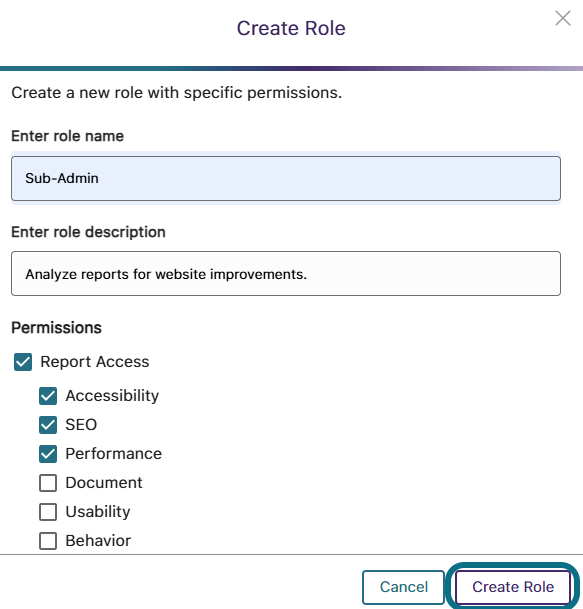The height and width of the screenshot is (609, 583).
Task: Confirm with the Create Role button
Action: (513, 587)
